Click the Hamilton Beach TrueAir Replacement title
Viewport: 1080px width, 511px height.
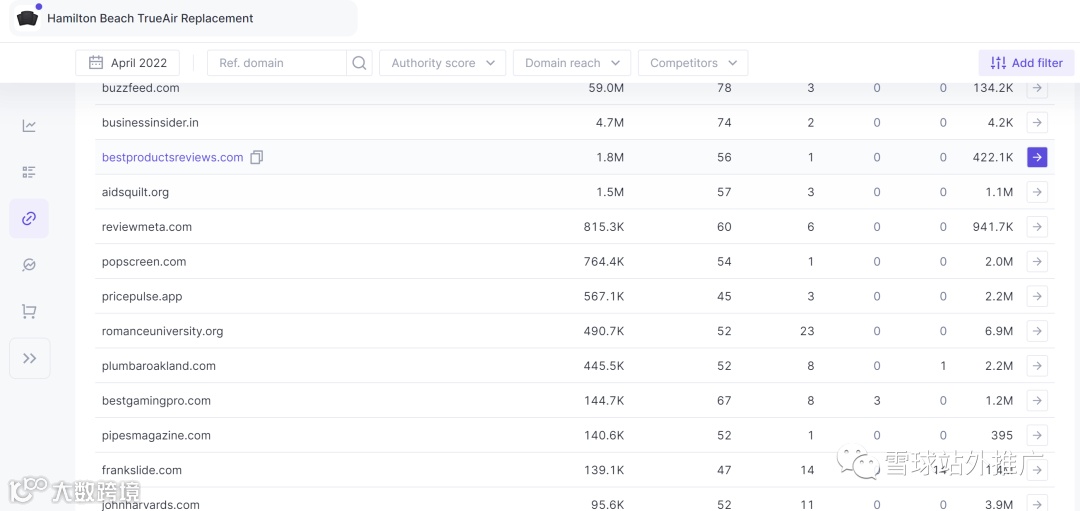[x=150, y=19]
